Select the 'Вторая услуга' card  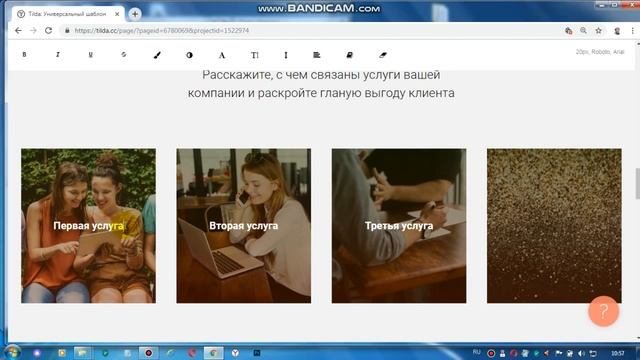244,226
